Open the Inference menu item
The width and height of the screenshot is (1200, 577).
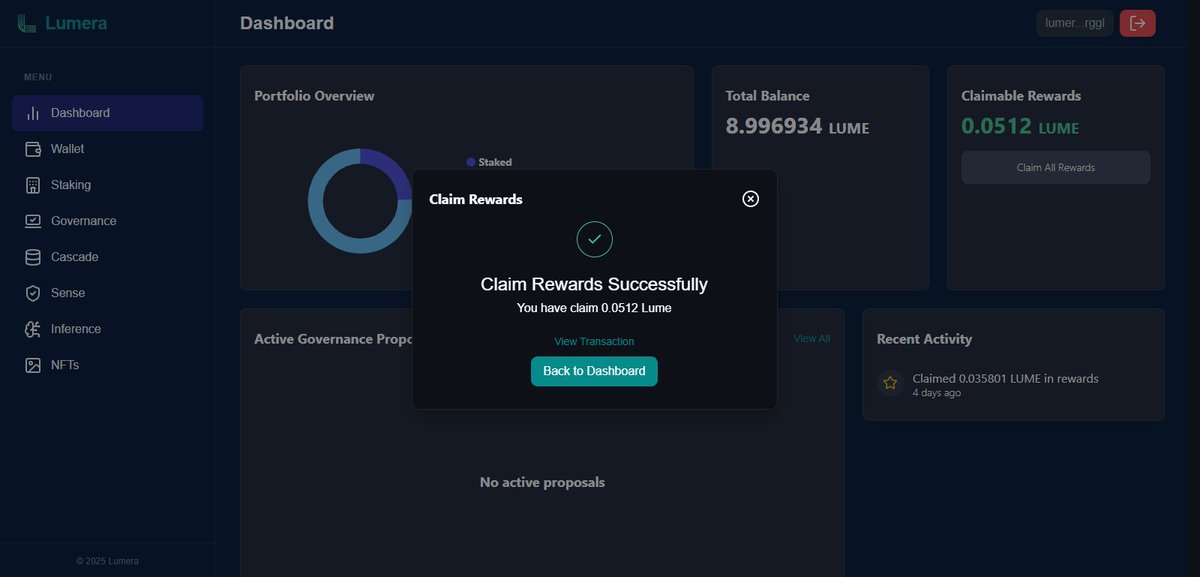pos(108,329)
